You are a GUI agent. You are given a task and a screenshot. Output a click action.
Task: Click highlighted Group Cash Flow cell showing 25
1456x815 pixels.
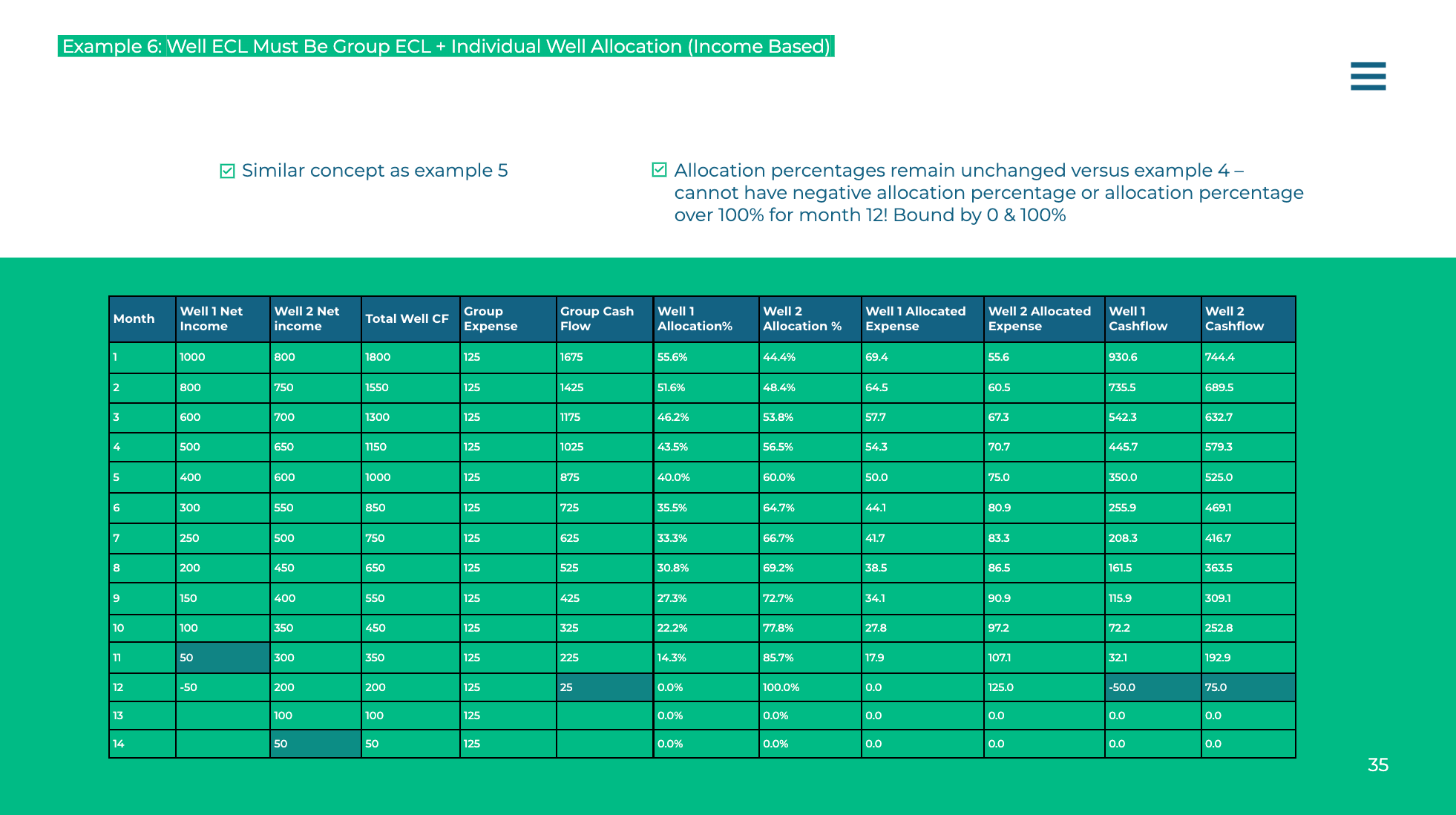point(604,687)
